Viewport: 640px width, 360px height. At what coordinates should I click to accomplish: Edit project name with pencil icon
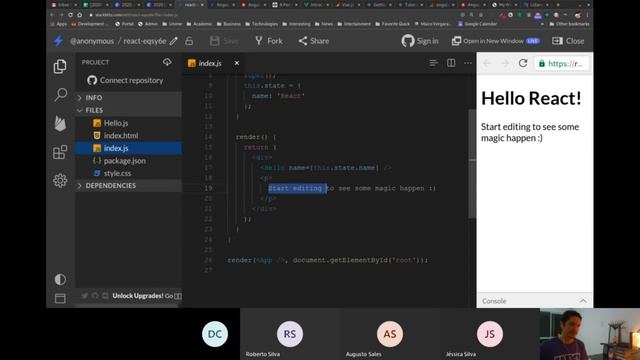click(174, 41)
